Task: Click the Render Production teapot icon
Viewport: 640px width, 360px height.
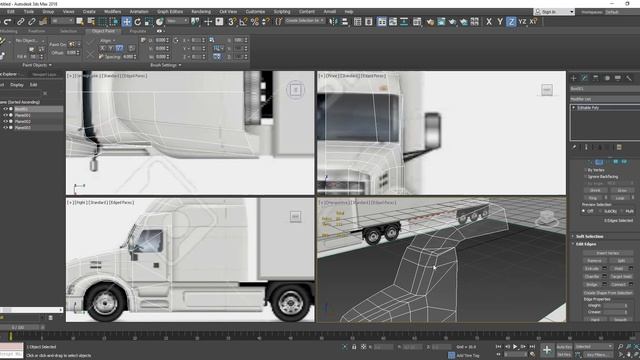Action: (452, 22)
